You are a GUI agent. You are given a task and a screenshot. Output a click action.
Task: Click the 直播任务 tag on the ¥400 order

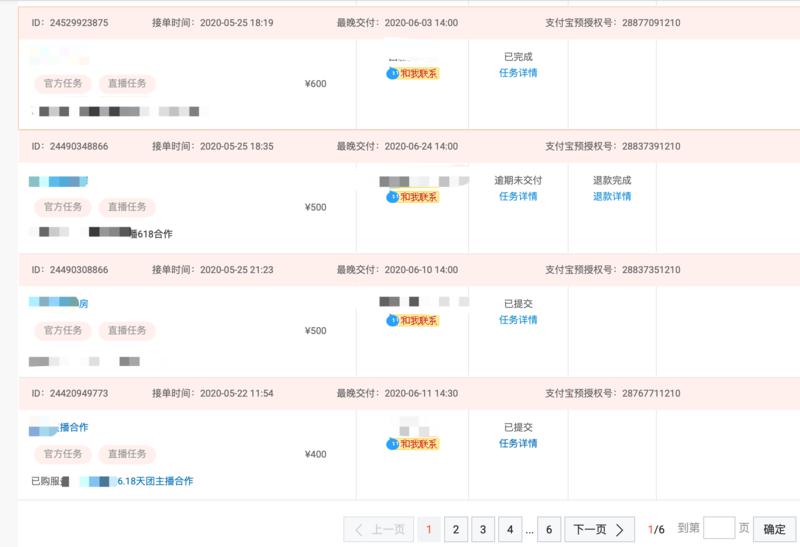click(x=127, y=454)
